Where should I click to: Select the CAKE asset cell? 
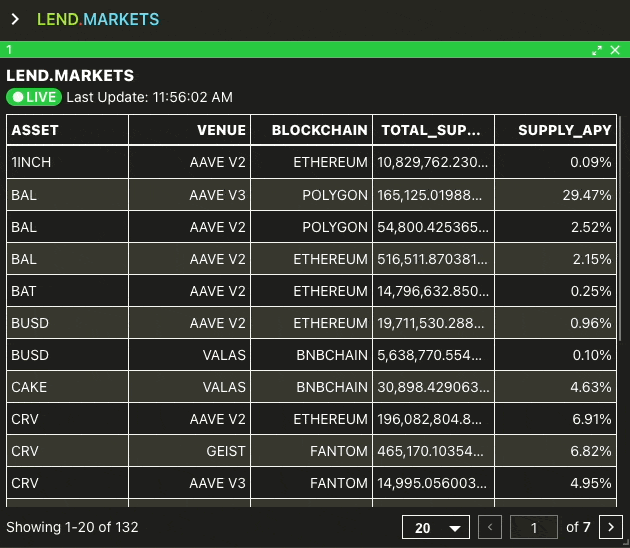tap(68, 387)
